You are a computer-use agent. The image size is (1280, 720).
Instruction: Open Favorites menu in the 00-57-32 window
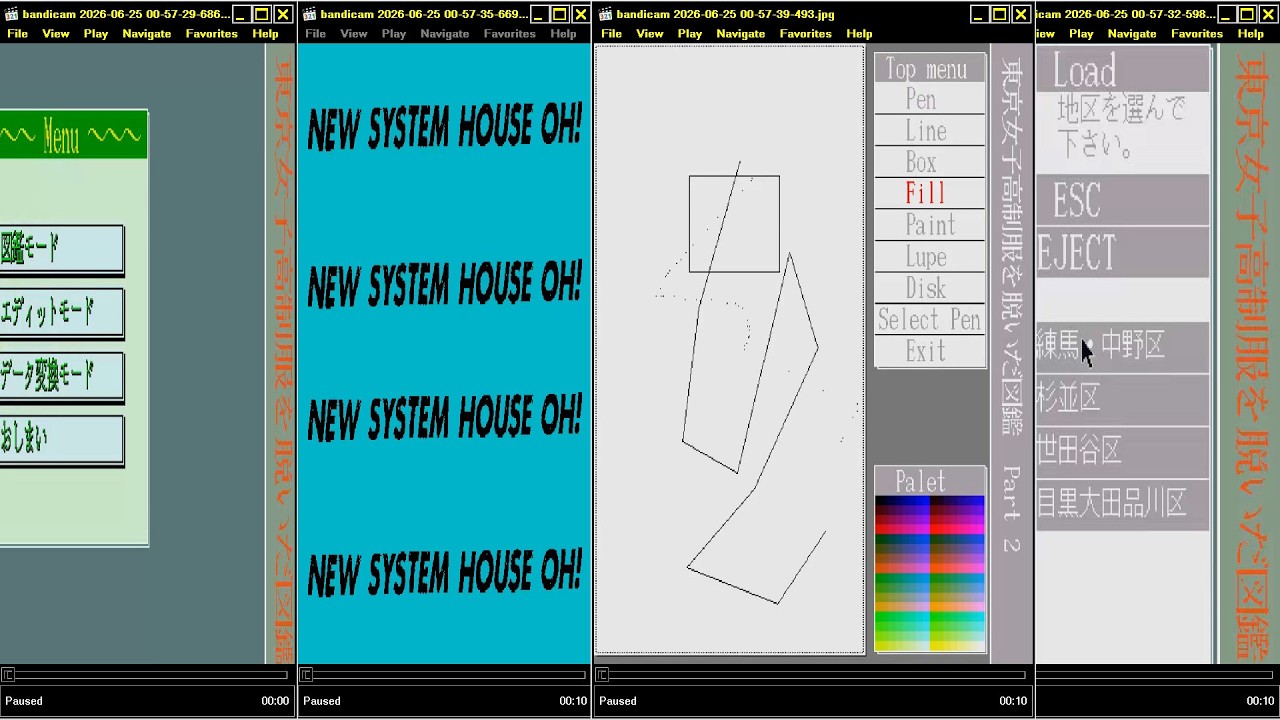tap(1197, 33)
